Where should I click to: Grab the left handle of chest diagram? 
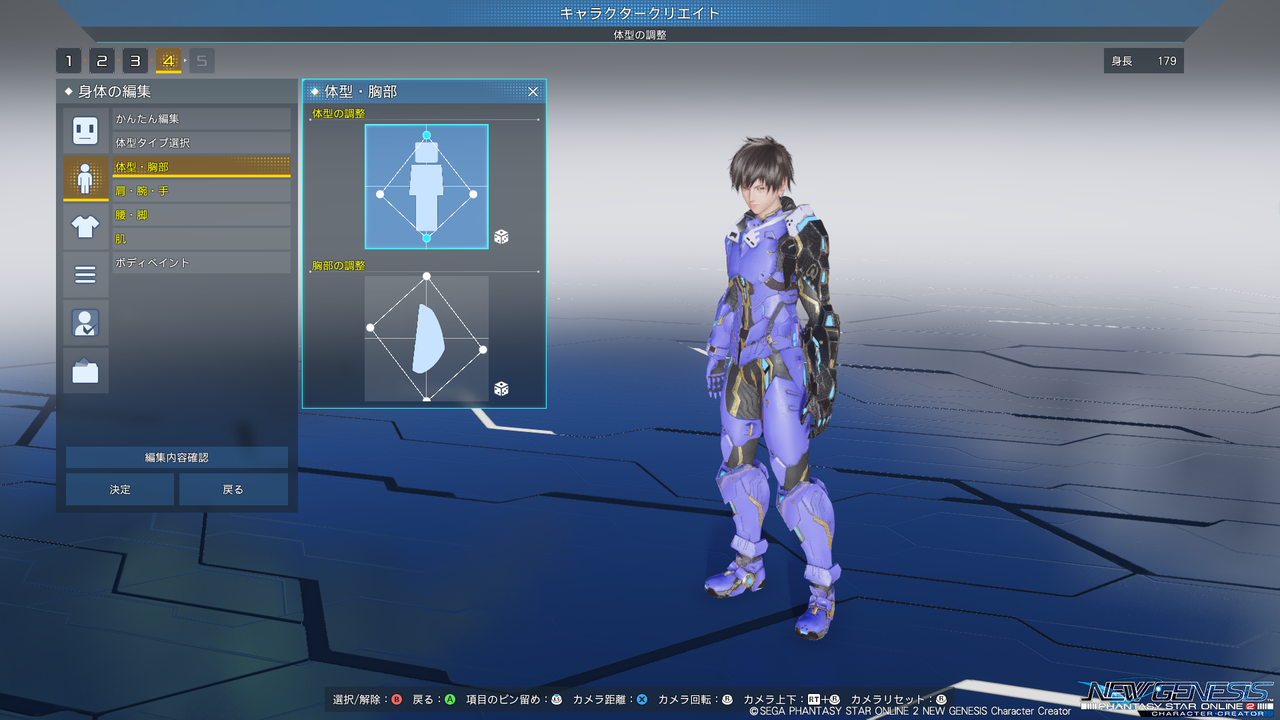coord(370,327)
